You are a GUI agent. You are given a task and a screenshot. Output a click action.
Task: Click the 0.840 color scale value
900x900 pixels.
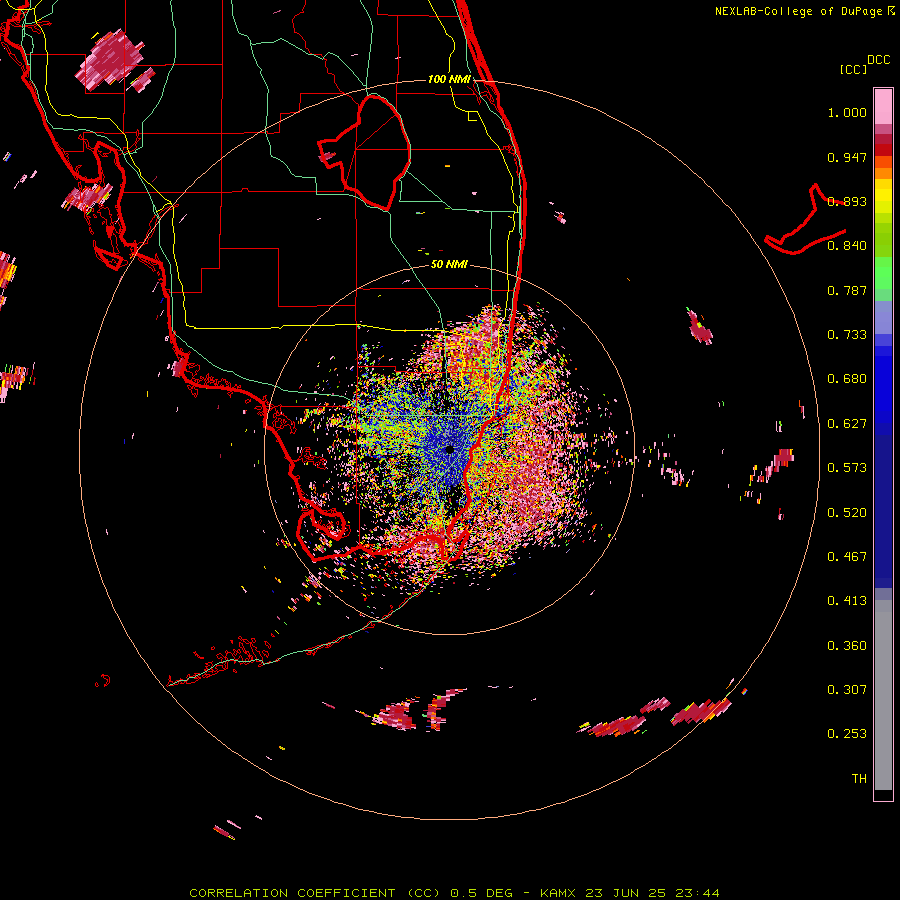pos(847,246)
